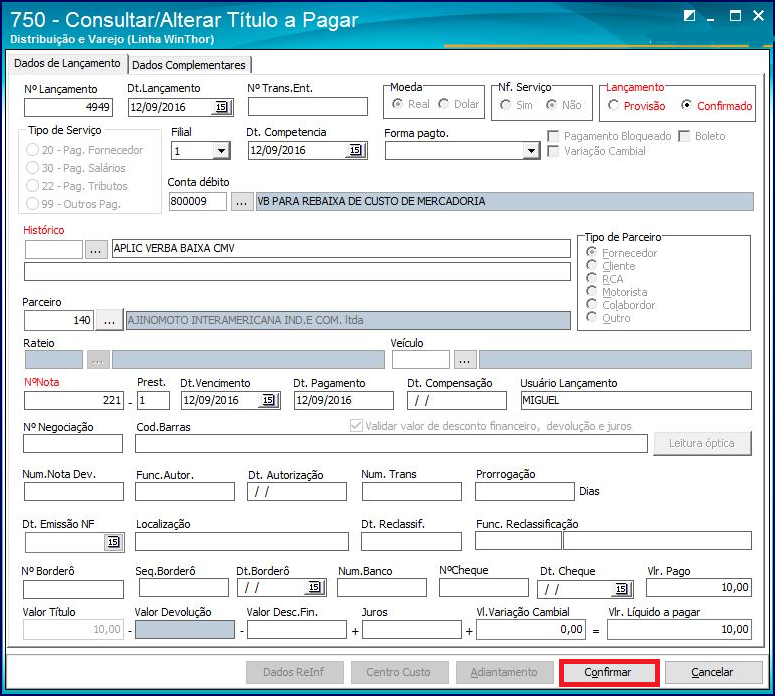
Task: Open calendar for Dt. Emissão NF
Action: click(x=114, y=542)
